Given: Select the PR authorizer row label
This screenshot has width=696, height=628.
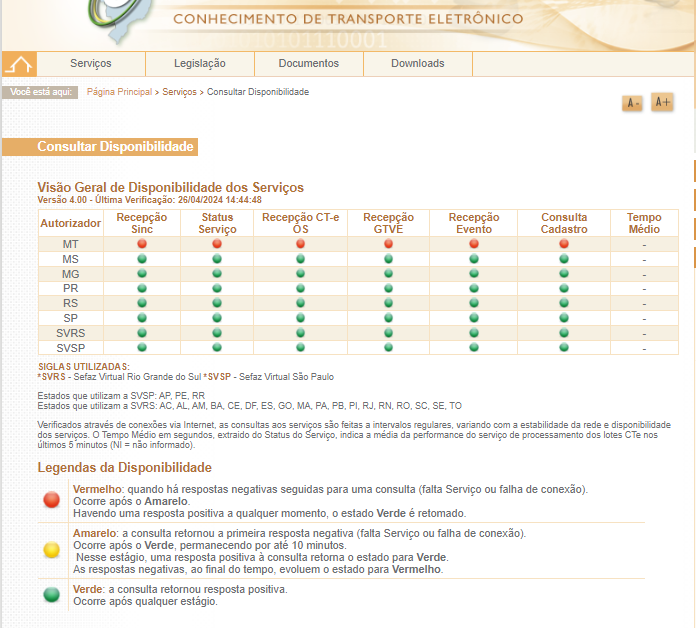Looking at the screenshot, I should click(x=71, y=288).
